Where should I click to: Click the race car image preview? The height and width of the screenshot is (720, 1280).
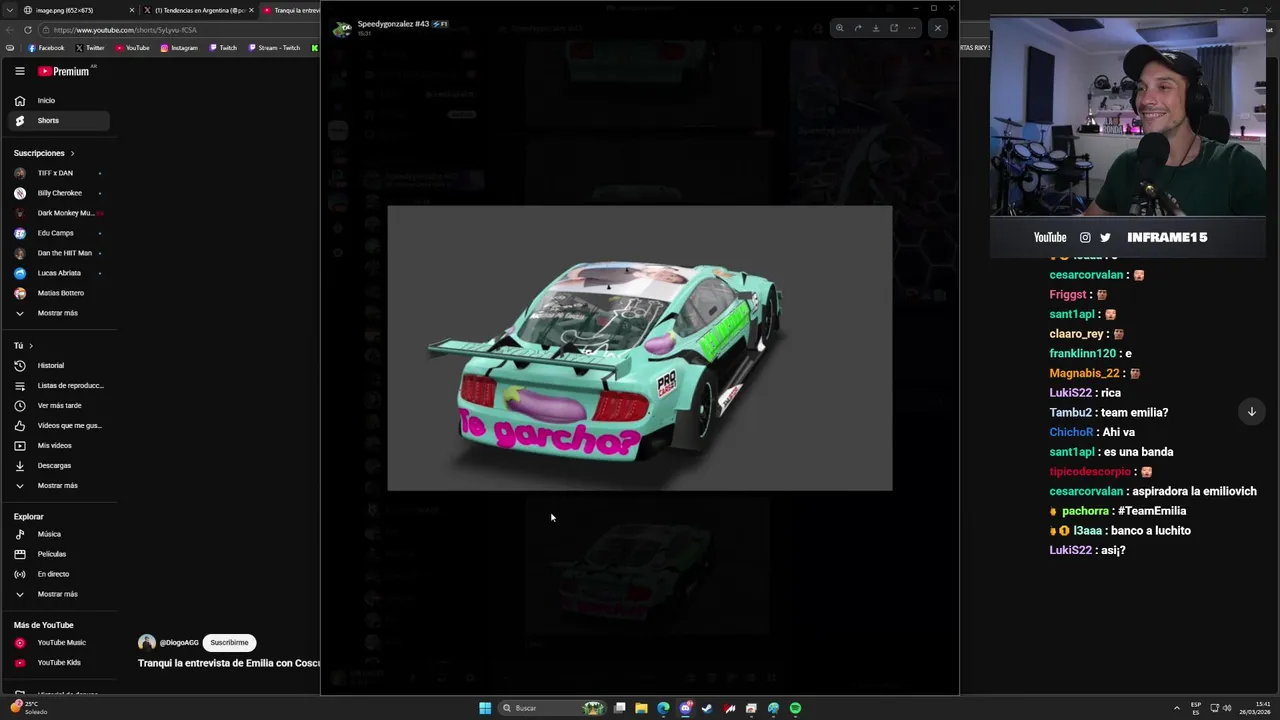(x=640, y=348)
